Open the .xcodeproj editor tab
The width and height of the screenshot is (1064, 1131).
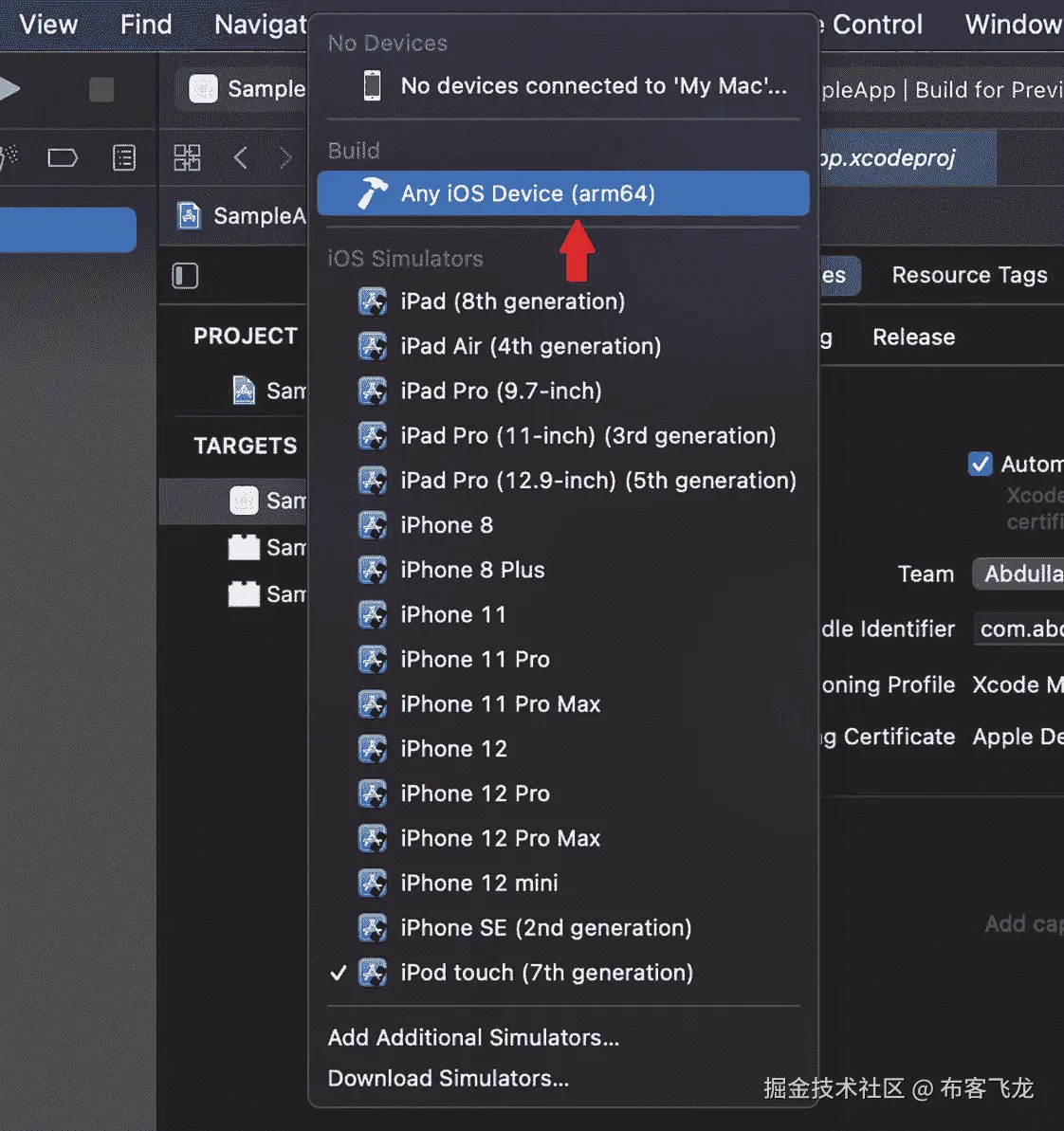(908, 157)
